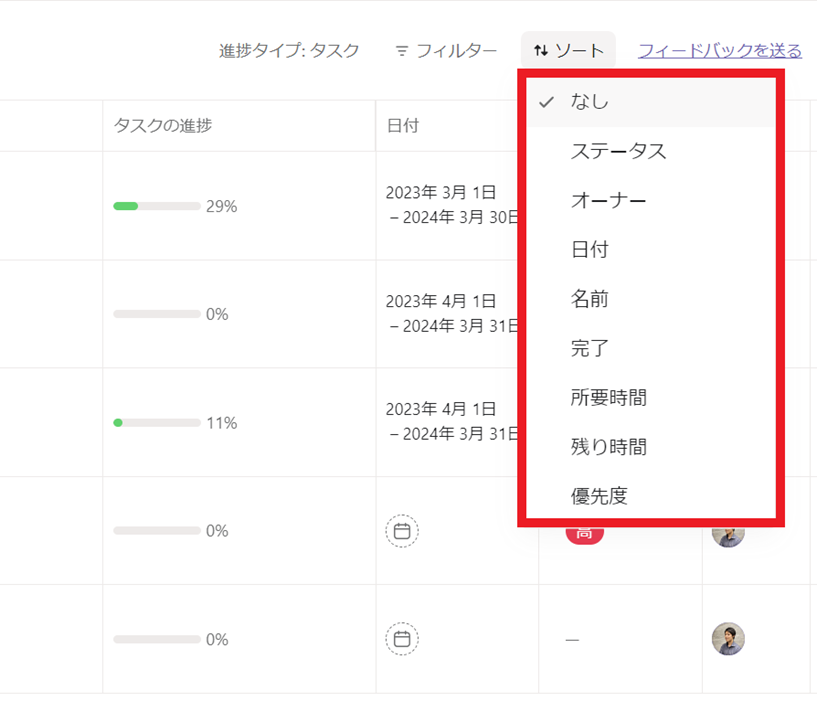Click the calendar icon in last row
Viewport: 817px width, 701px height.
402,638
